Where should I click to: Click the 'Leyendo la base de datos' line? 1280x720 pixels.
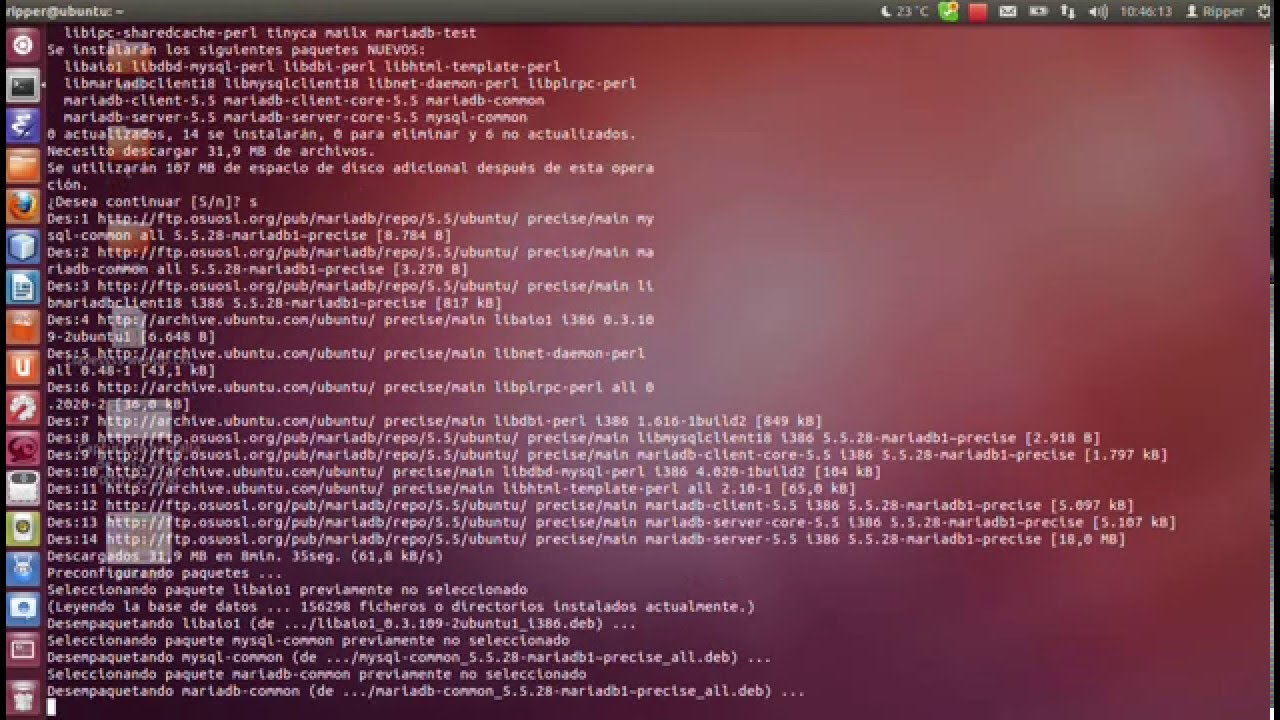[x=401, y=606]
